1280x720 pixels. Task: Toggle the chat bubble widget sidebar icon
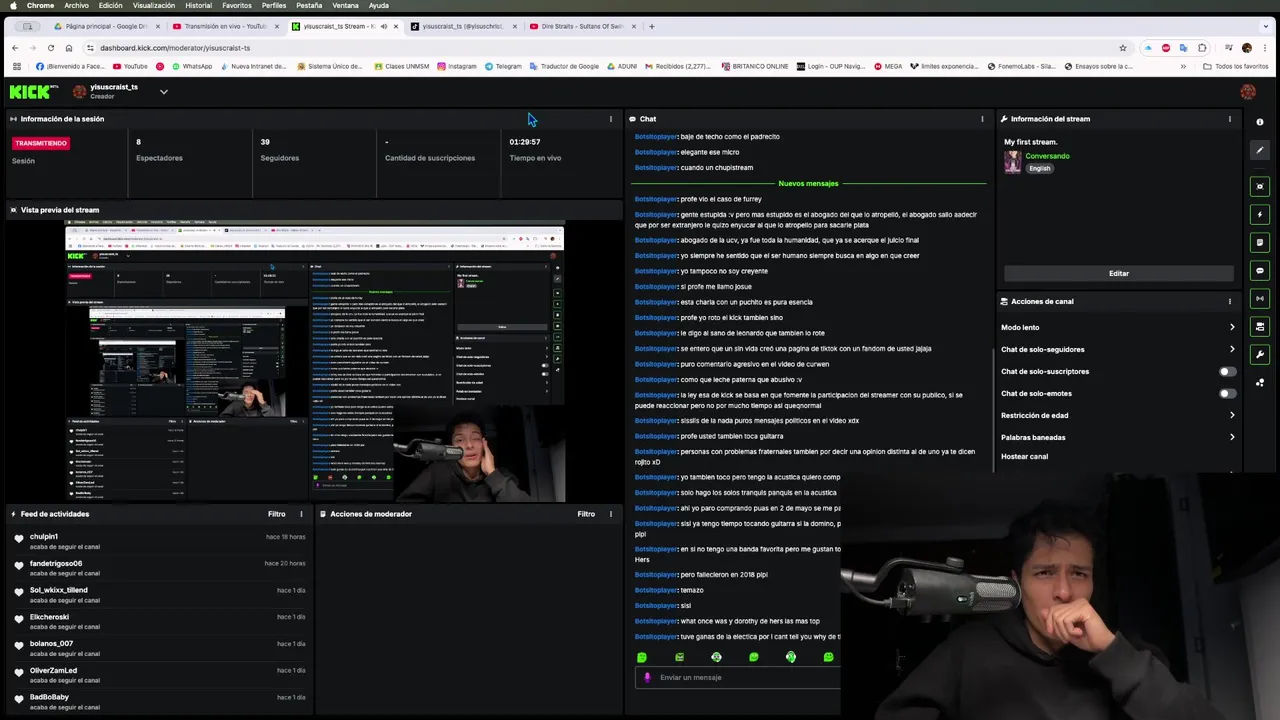[1260, 270]
